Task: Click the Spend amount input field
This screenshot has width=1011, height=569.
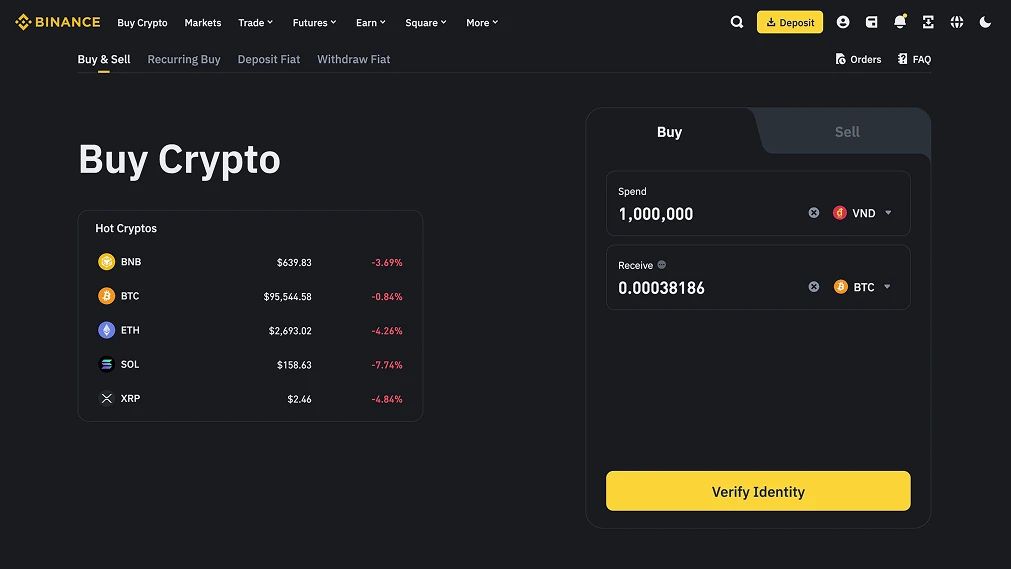Action: 709,214
